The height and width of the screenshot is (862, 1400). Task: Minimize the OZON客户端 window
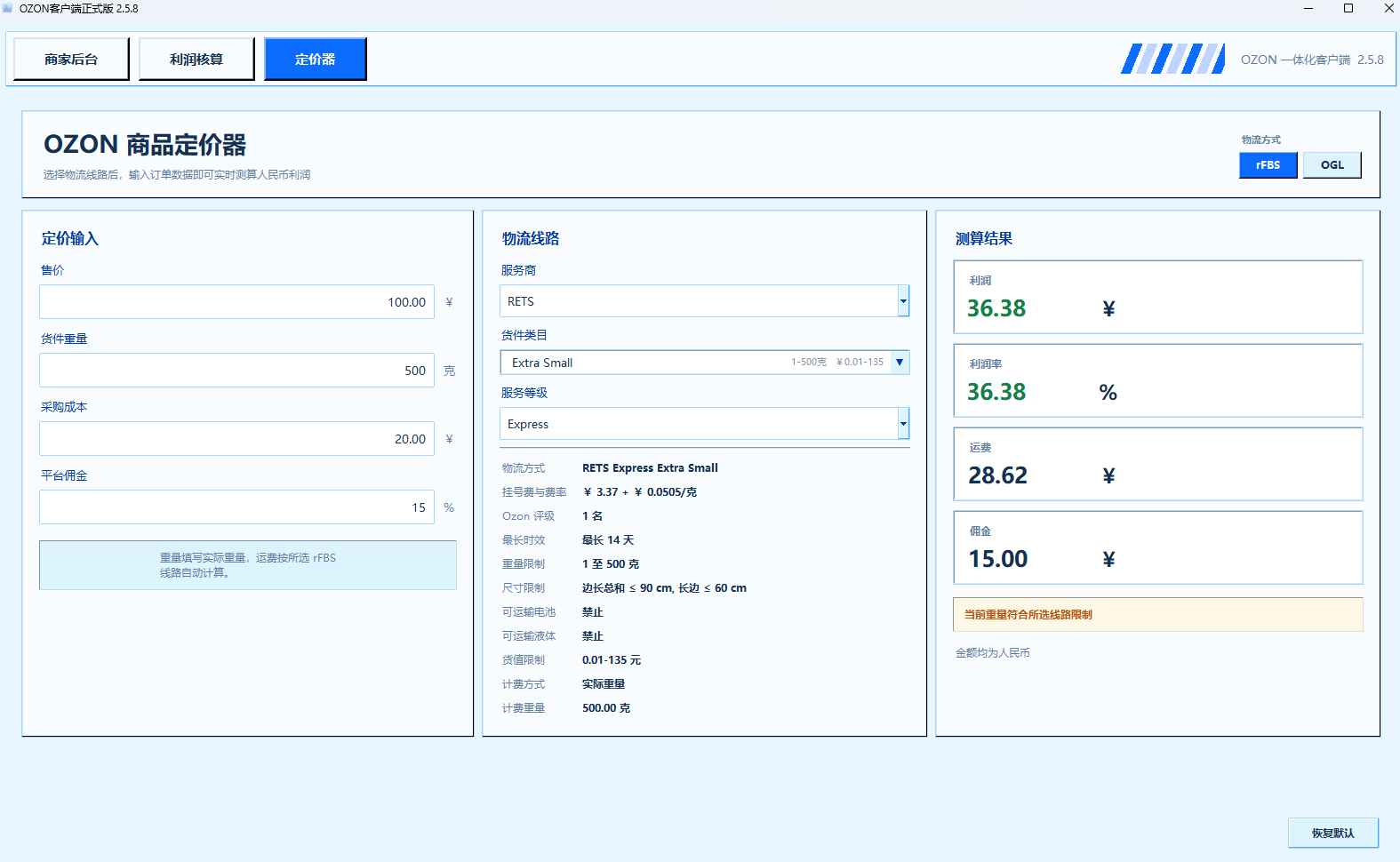(1308, 8)
